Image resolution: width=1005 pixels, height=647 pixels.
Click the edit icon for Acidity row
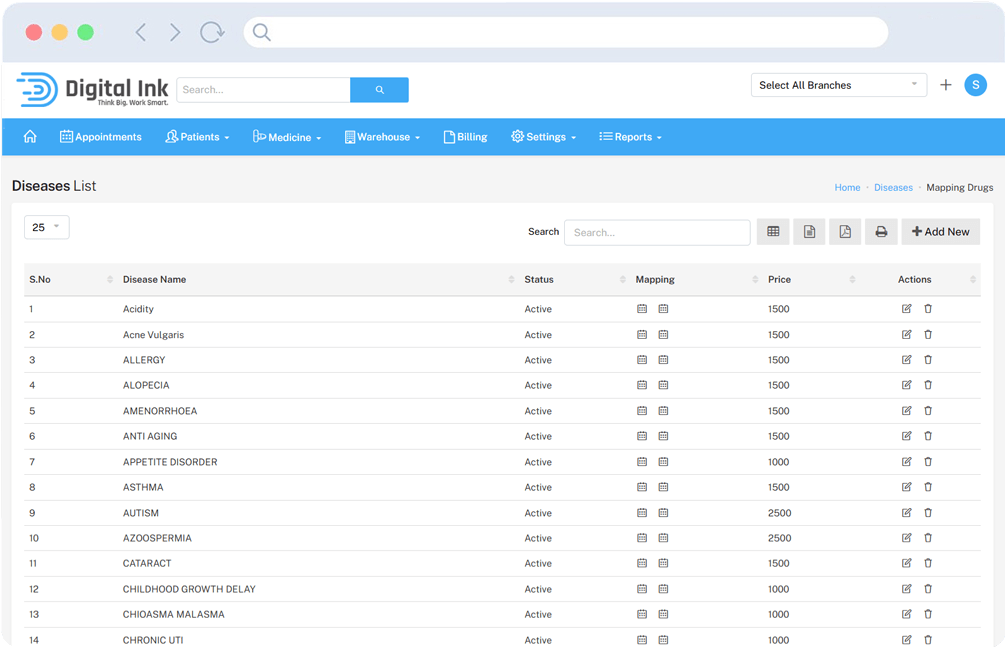pyautogui.click(x=907, y=309)
